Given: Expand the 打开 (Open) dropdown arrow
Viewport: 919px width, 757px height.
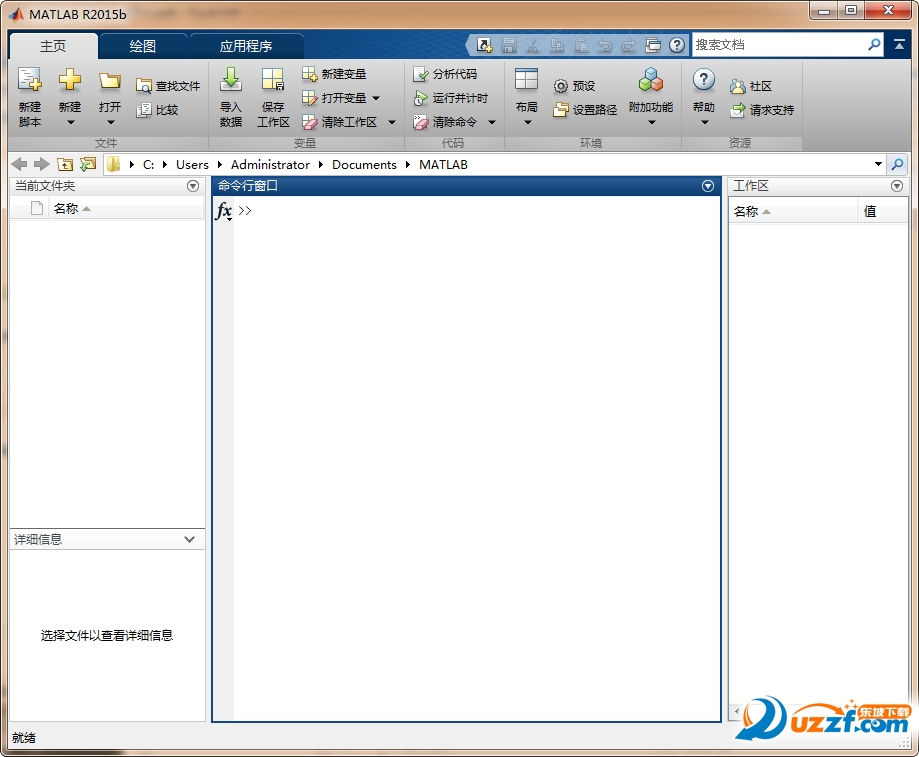Looking at the screenshot, I should tap(111, 122).
